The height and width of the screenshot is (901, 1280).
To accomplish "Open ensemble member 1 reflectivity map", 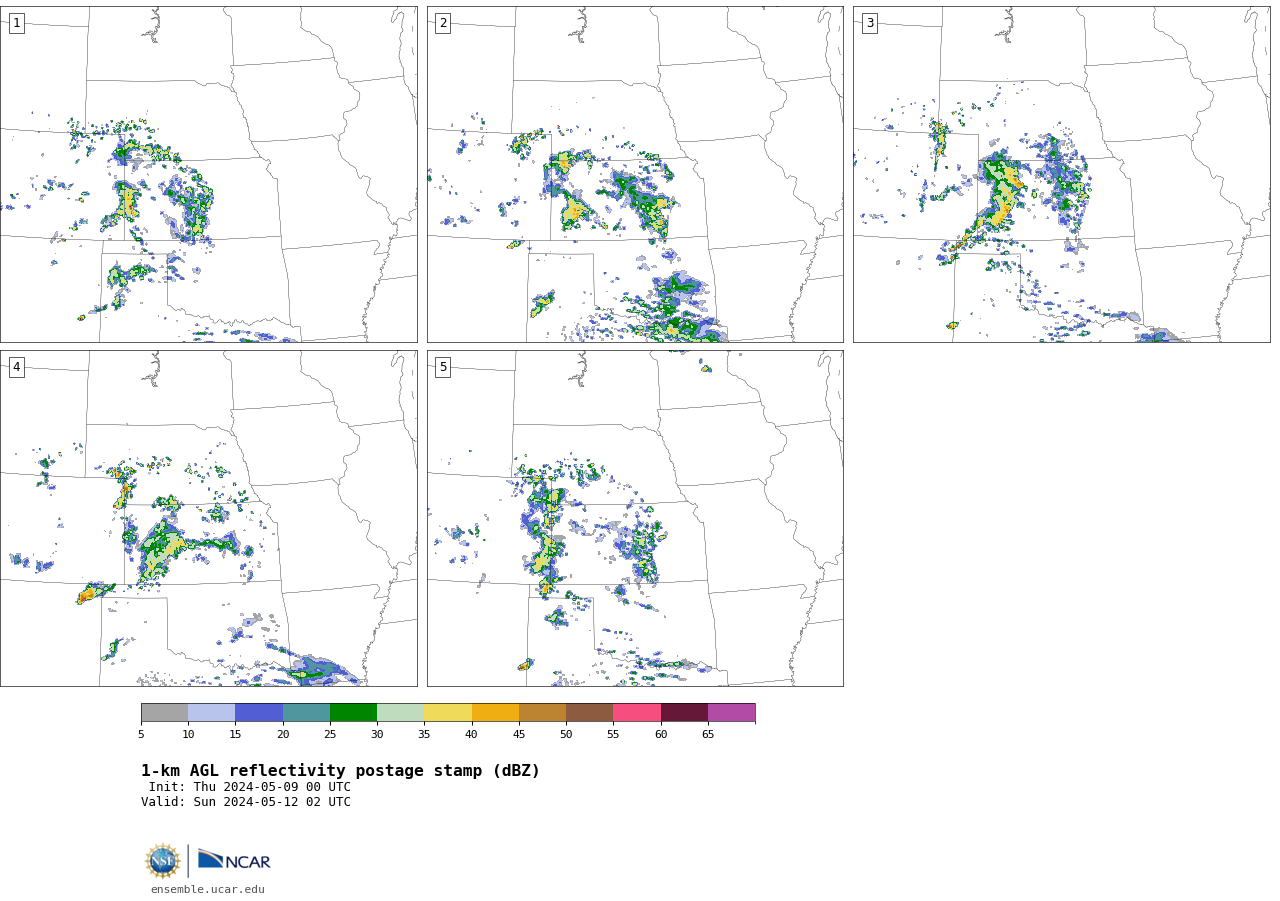I will click(x=208, y=174).
